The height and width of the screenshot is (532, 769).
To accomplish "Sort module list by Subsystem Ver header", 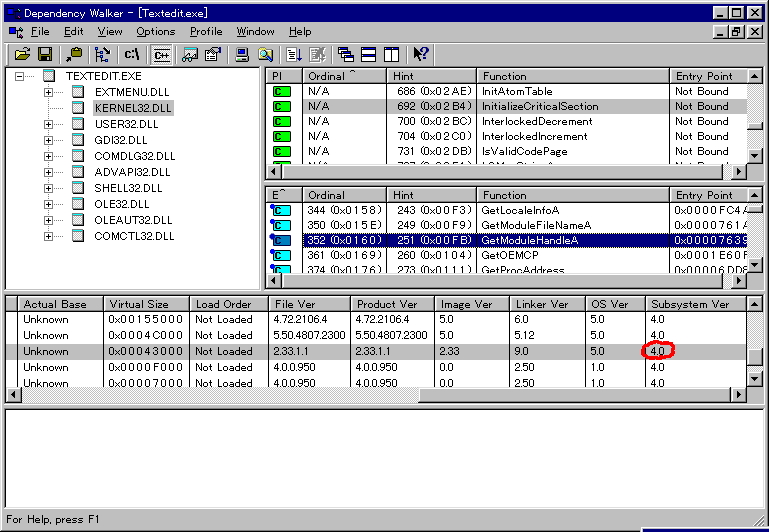I will 696,304.
